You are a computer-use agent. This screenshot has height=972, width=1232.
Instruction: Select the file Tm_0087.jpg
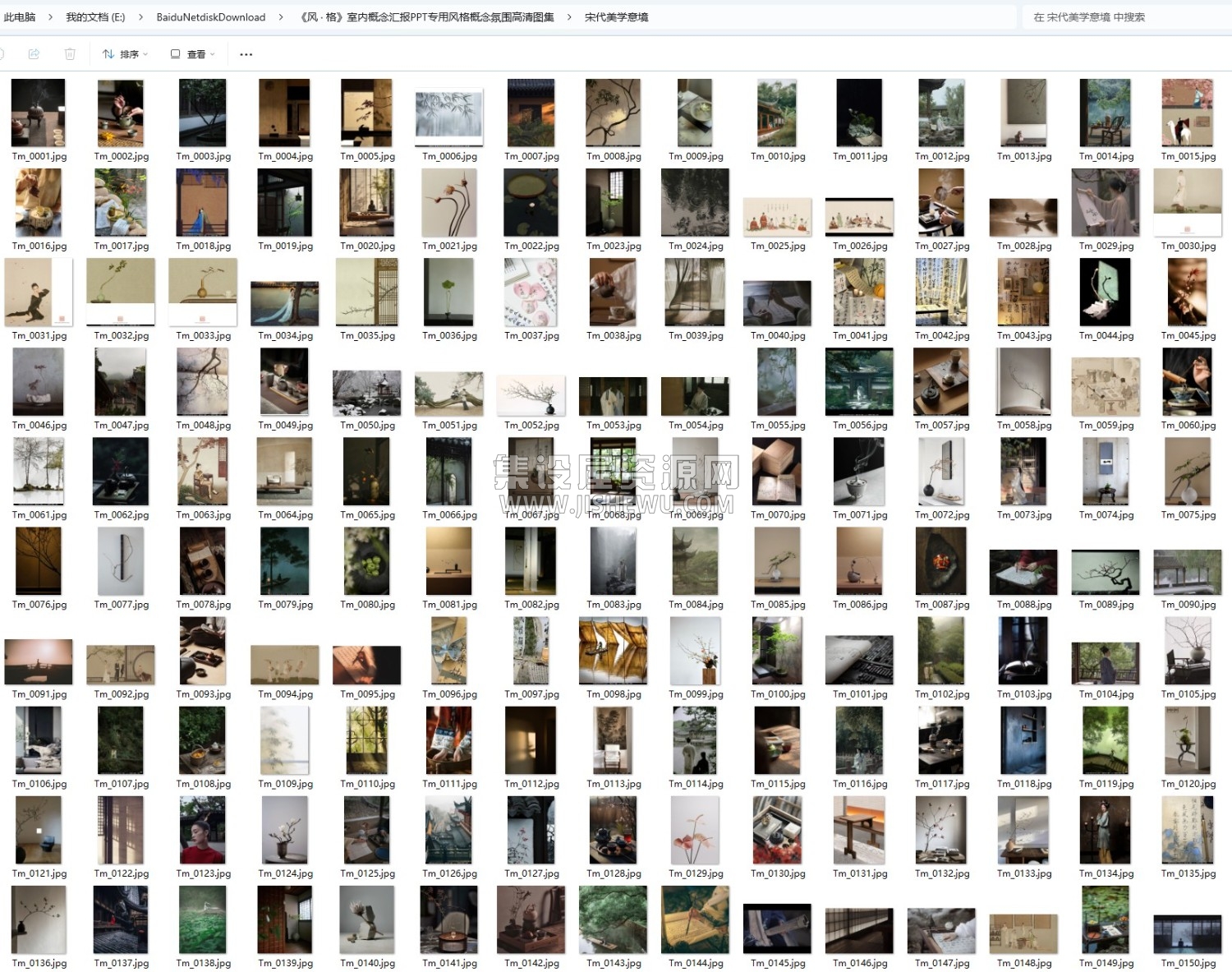(x=941, y=568)
